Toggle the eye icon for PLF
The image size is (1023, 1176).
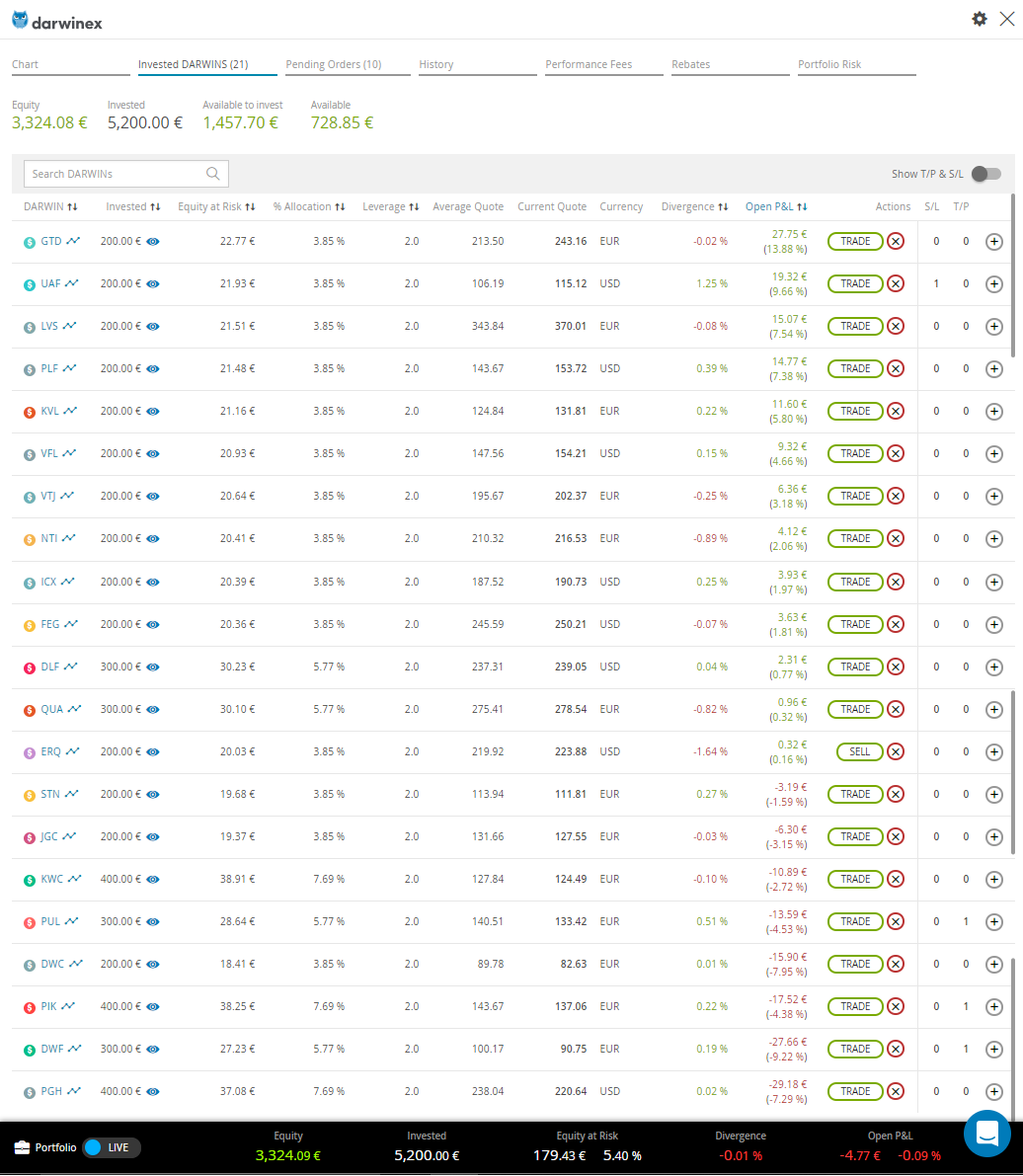pos(153,369)
